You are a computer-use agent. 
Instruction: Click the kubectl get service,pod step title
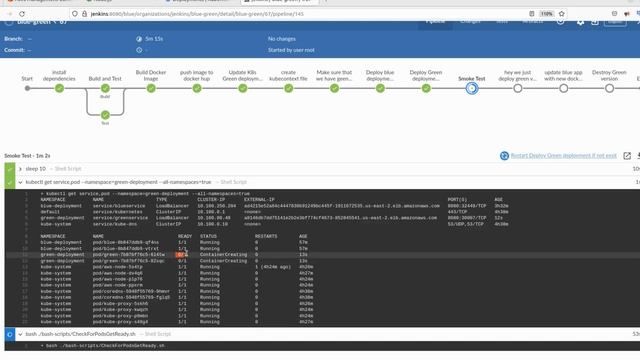(118, 182)
